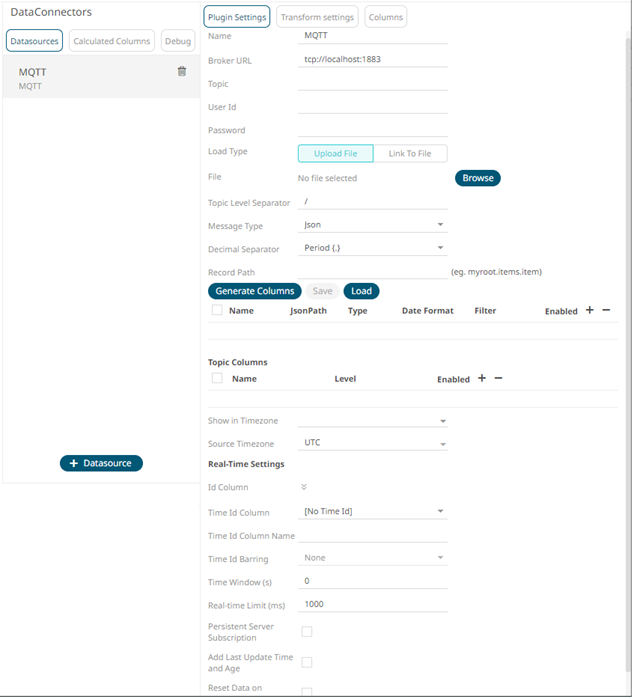
Task: Enable Persistent Server Subscription checkbox
Action: point(307,632)
